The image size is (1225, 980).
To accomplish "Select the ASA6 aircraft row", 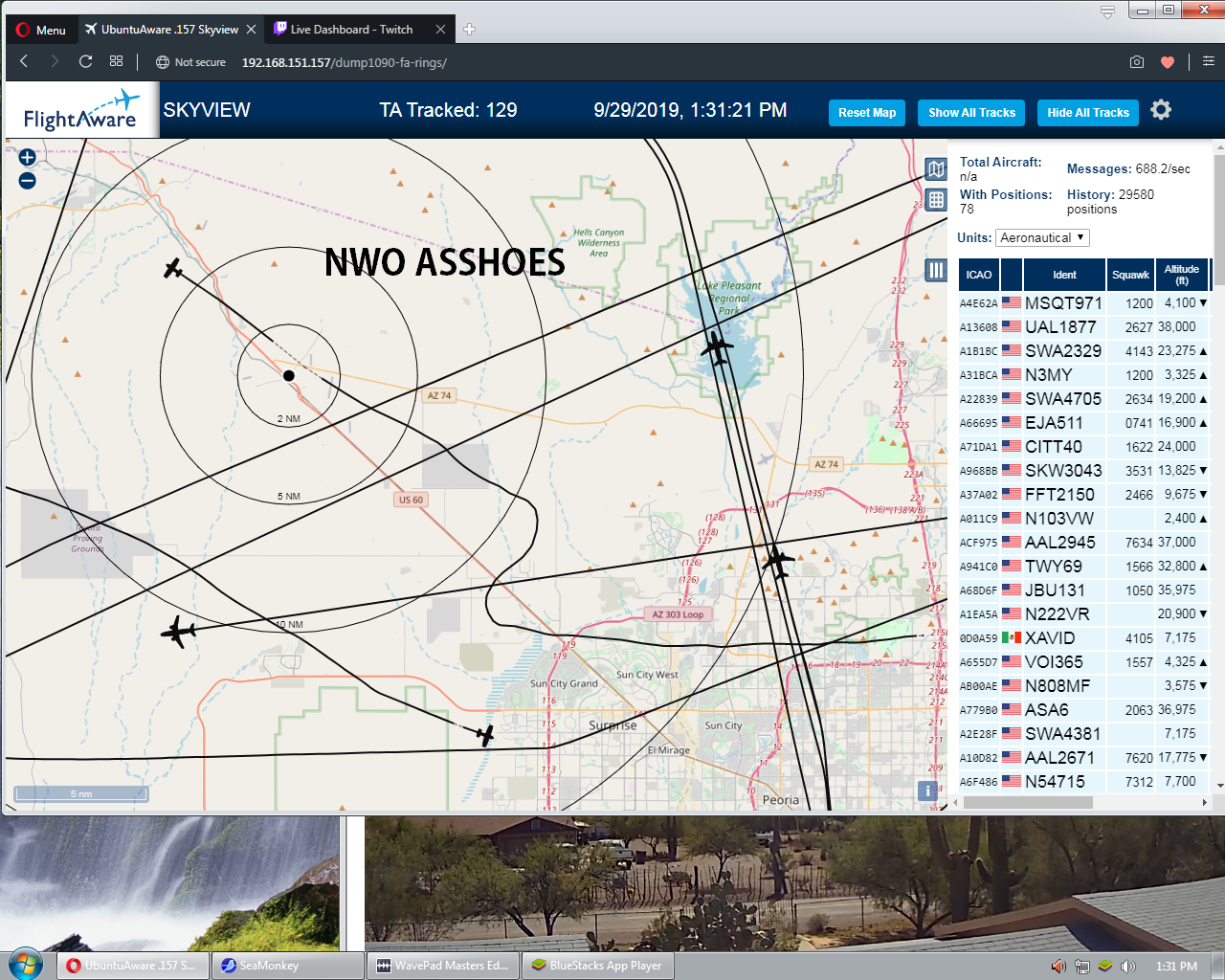I will click(1083, 710).
